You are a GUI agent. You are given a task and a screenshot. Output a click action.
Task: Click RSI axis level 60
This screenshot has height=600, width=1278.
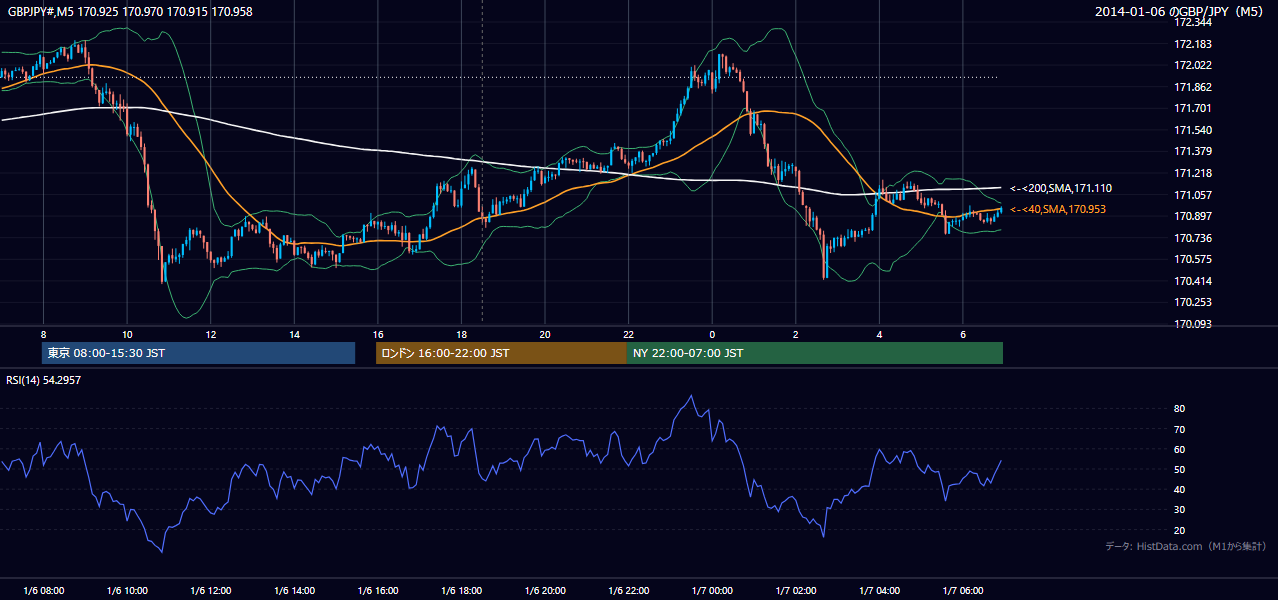click(1180, 449)
